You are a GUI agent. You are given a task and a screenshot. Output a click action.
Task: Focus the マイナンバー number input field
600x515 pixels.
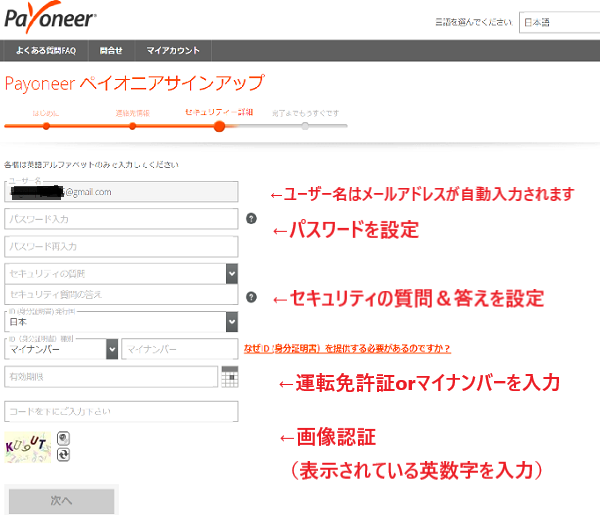point(180,349)
